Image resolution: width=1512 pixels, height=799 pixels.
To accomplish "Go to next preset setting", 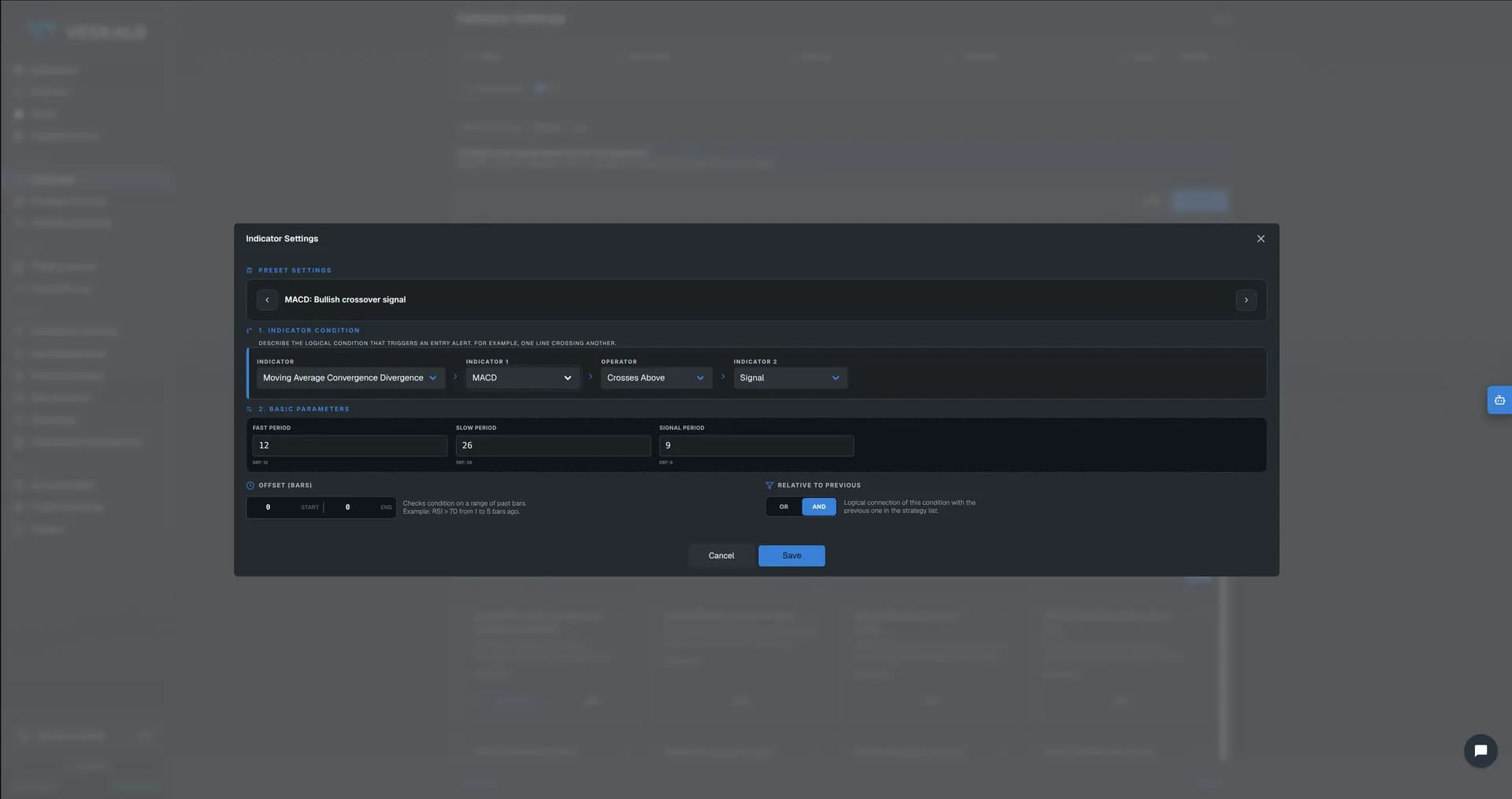I will 1246,300.
